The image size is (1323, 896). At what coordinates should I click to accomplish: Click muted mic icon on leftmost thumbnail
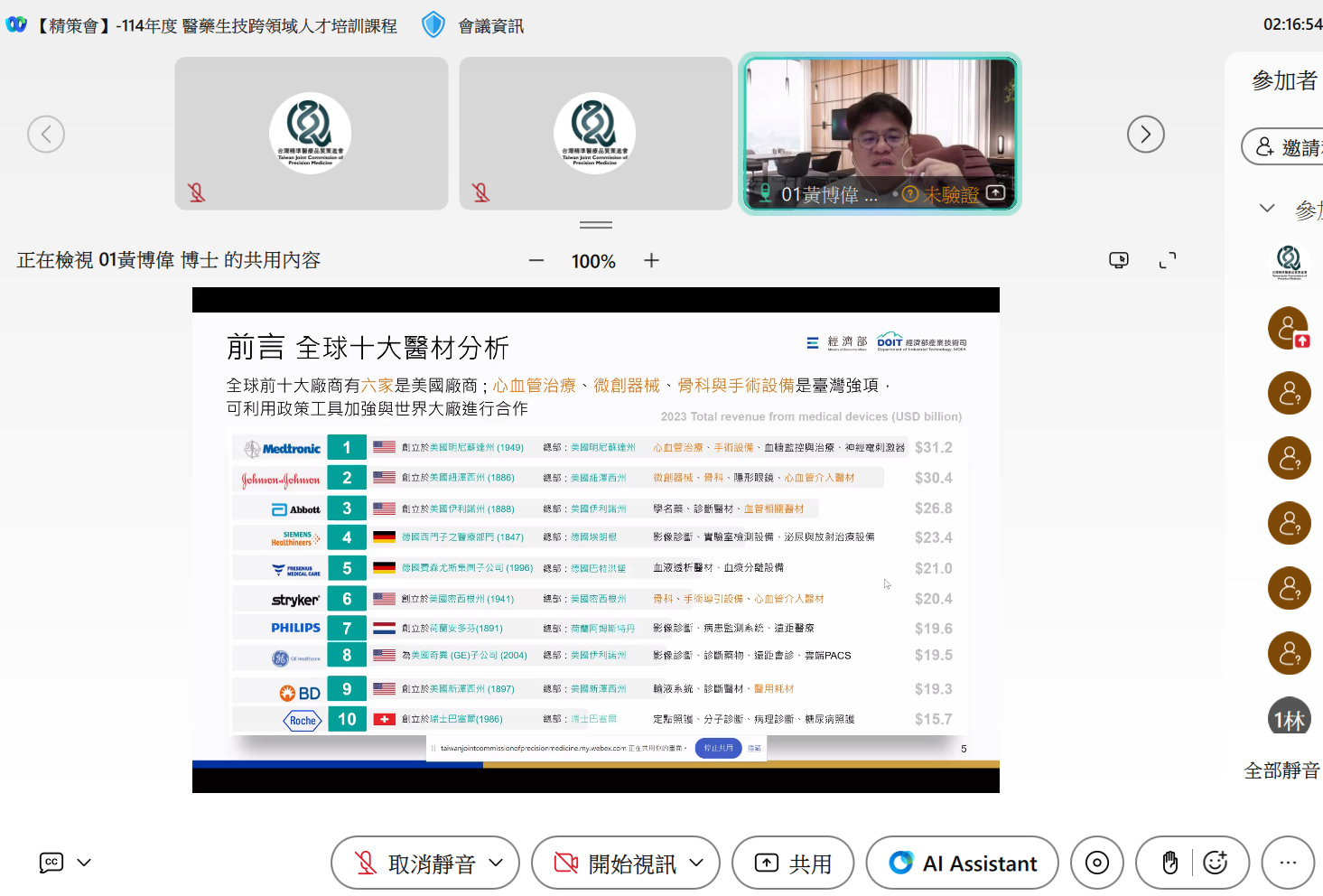coord(197,191)
